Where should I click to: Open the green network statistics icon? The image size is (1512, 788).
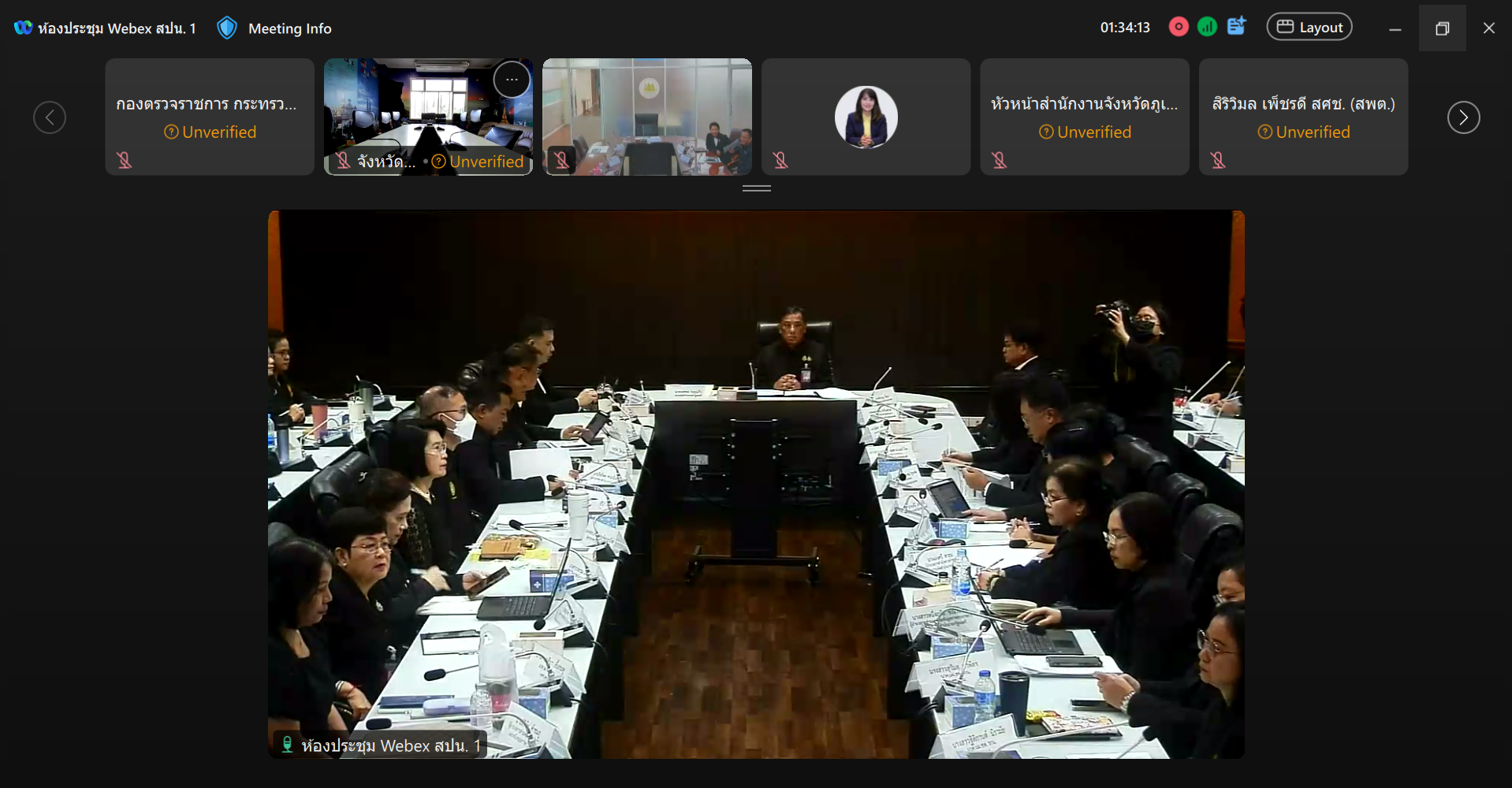pos(1207,27)
